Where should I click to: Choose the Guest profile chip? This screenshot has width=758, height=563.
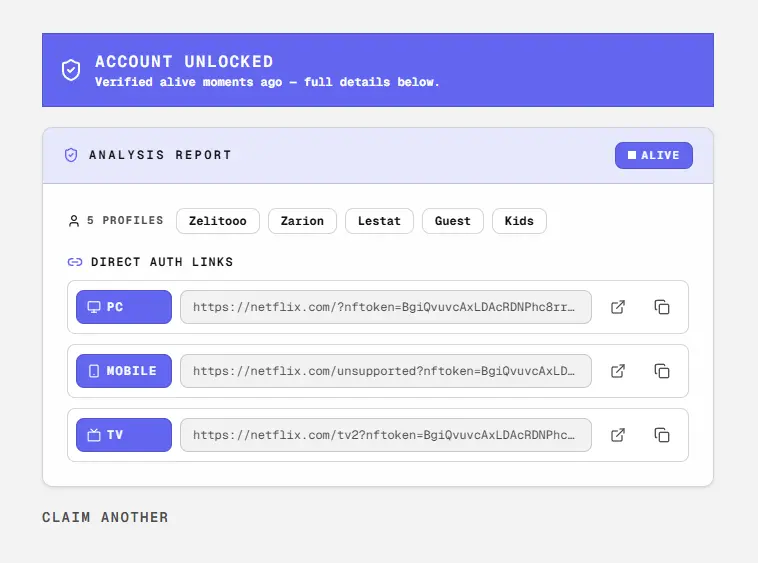(x=452, y=221)
